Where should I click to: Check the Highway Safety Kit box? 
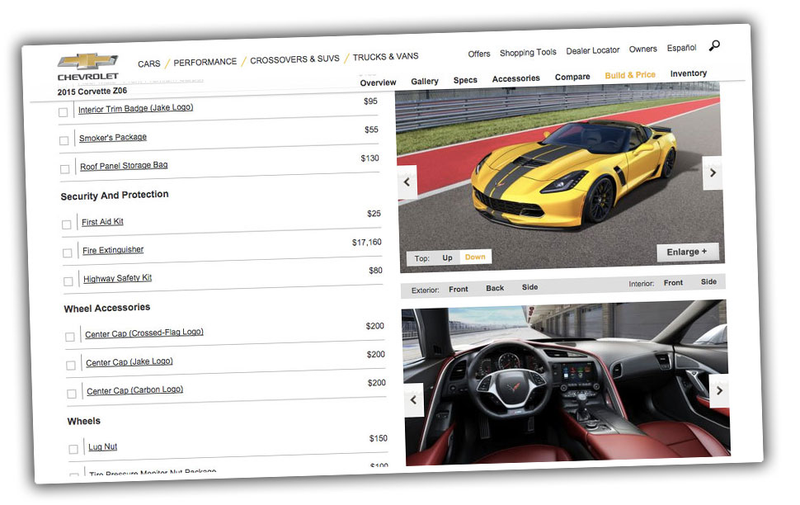tap(69, 282)
